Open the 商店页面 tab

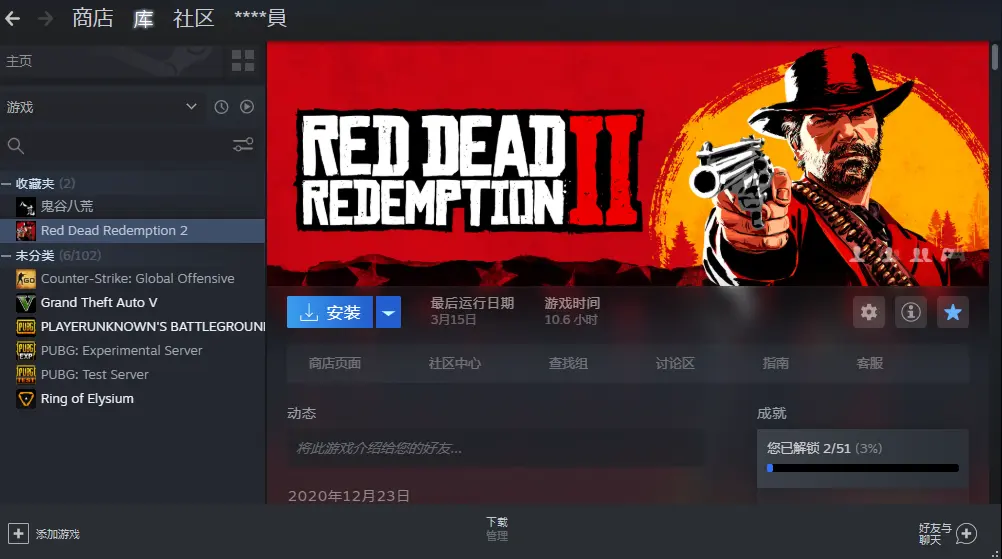click(x=334, y=364)
